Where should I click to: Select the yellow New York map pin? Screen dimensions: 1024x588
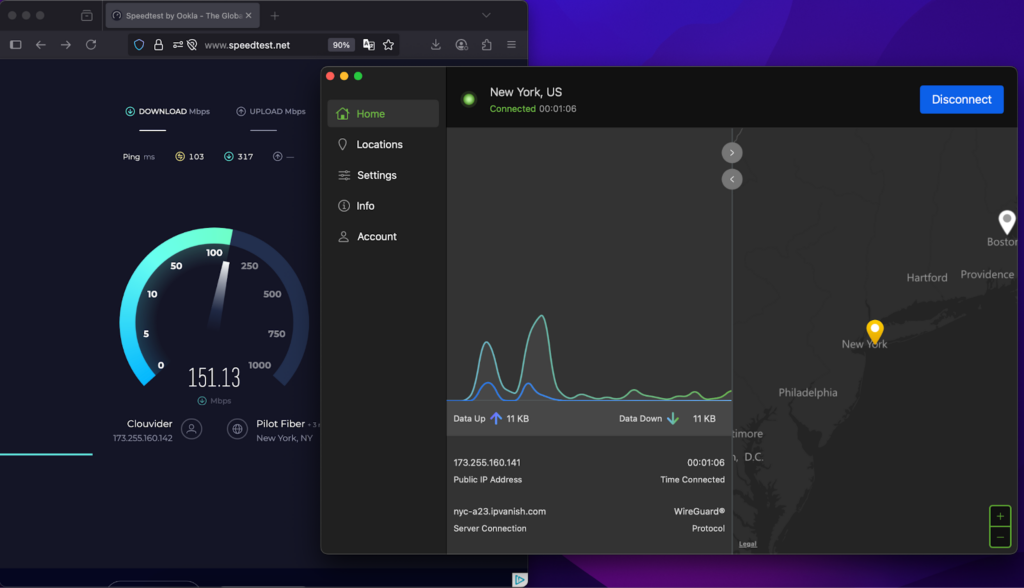pyautogui.click(x=875, y=331)
